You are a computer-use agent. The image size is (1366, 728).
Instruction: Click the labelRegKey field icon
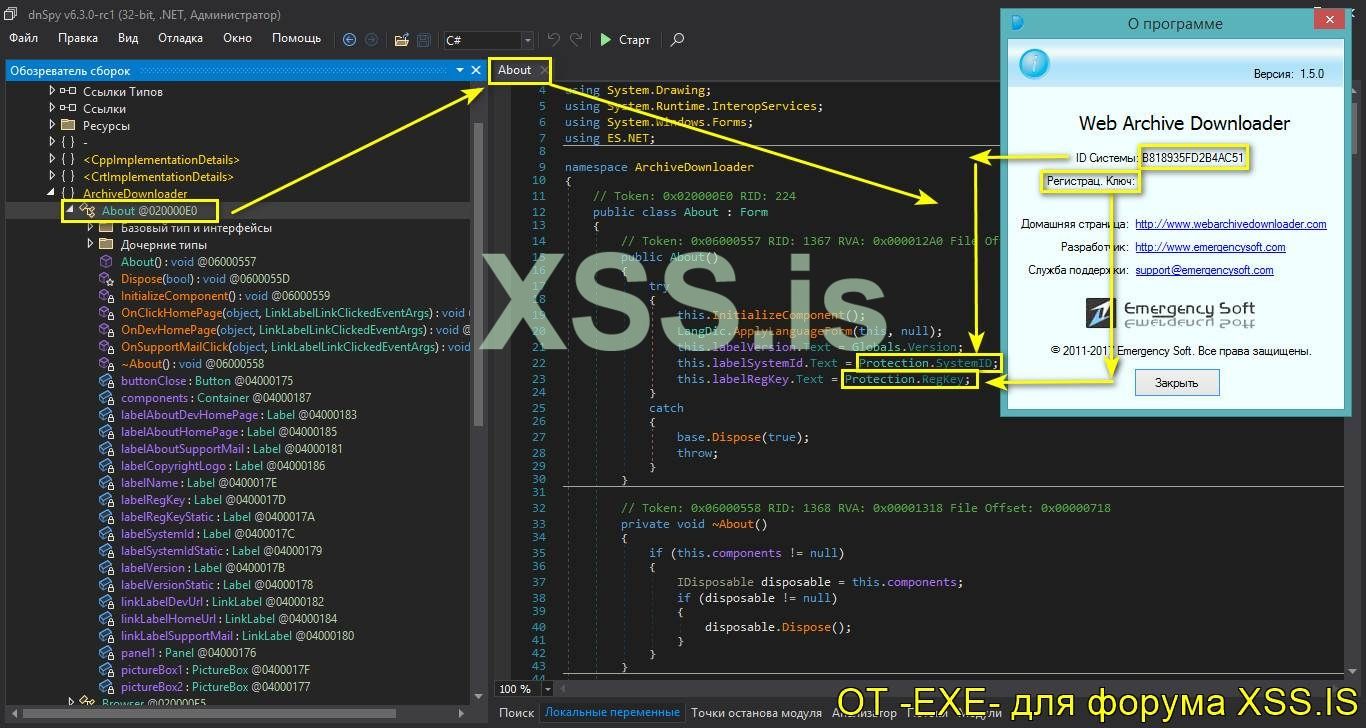tap(106, 500)
